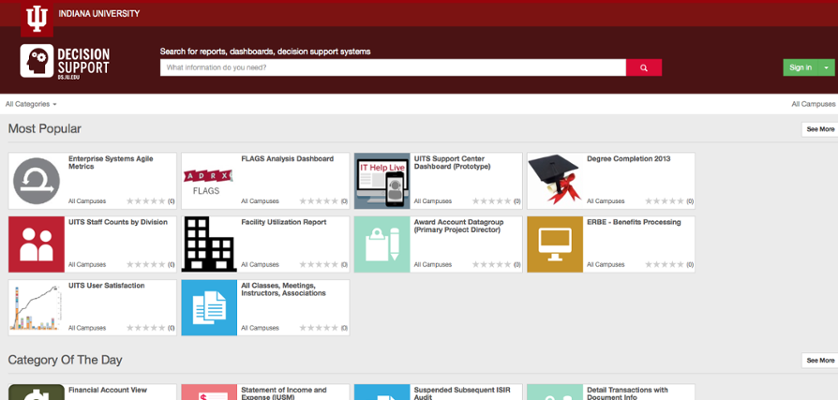Click the black building Facility Utilization icon
This screenshot has height=400, width=838.
210,244
